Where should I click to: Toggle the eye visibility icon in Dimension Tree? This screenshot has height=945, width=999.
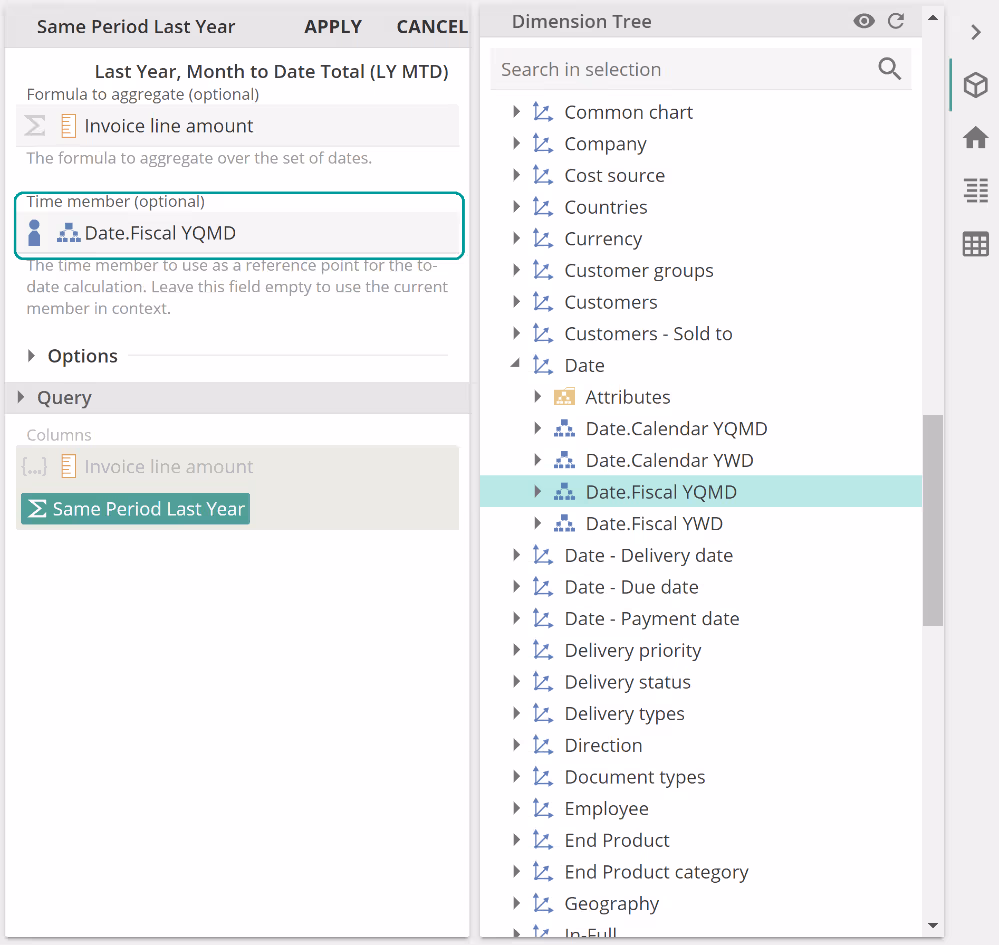[x=864, y=21]
